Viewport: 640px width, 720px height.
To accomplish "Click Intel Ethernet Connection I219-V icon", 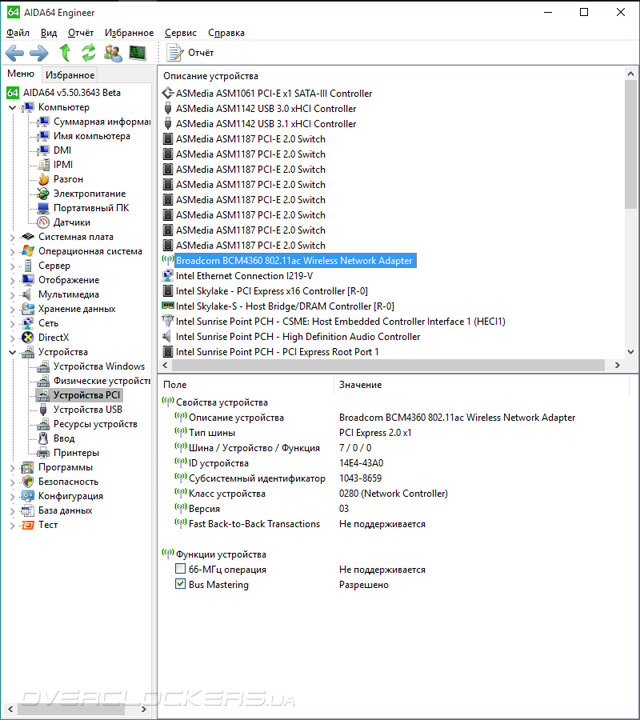I will point(168,276).
